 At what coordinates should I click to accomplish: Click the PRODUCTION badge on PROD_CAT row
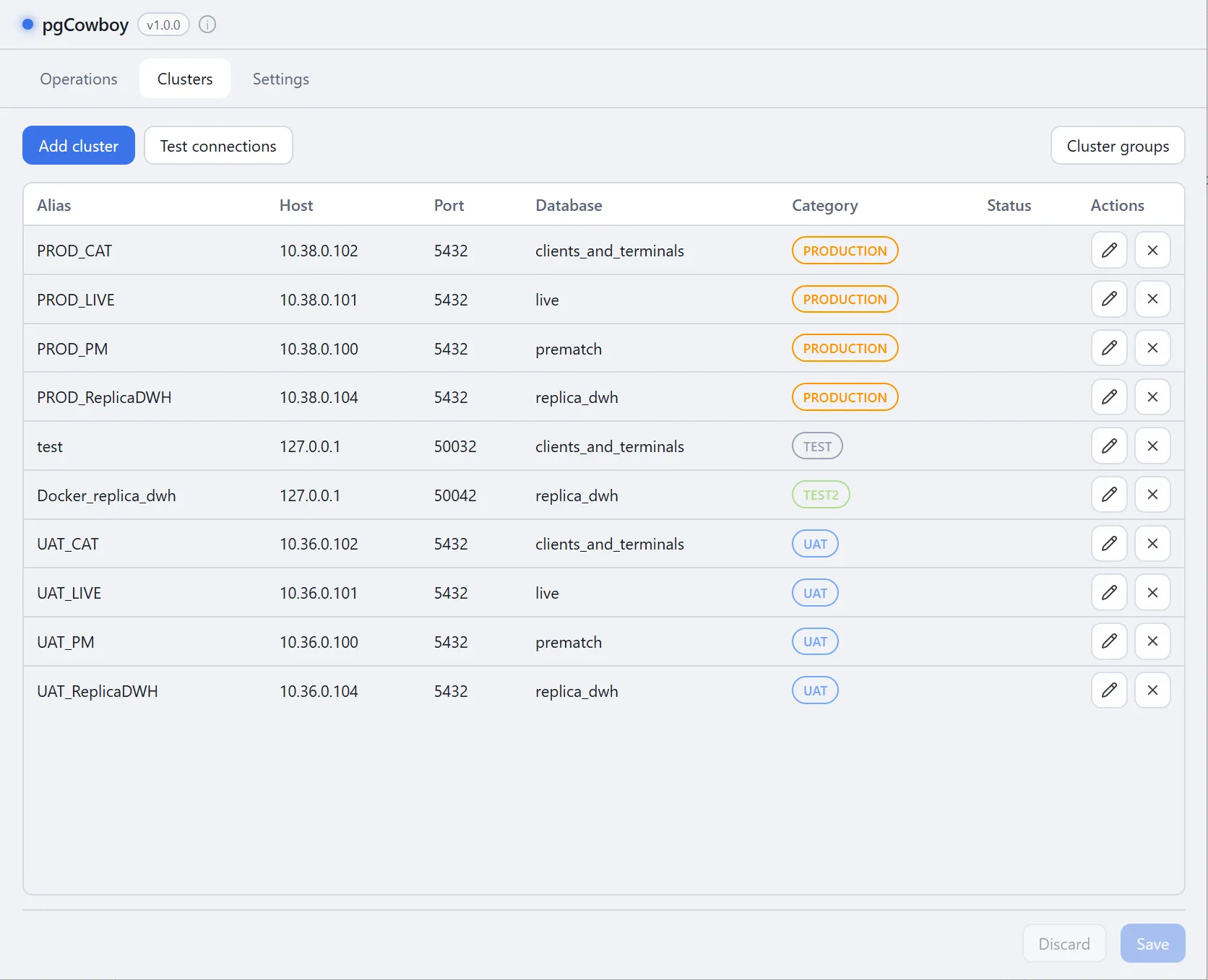pyautogui.click(x=845, y=251)
